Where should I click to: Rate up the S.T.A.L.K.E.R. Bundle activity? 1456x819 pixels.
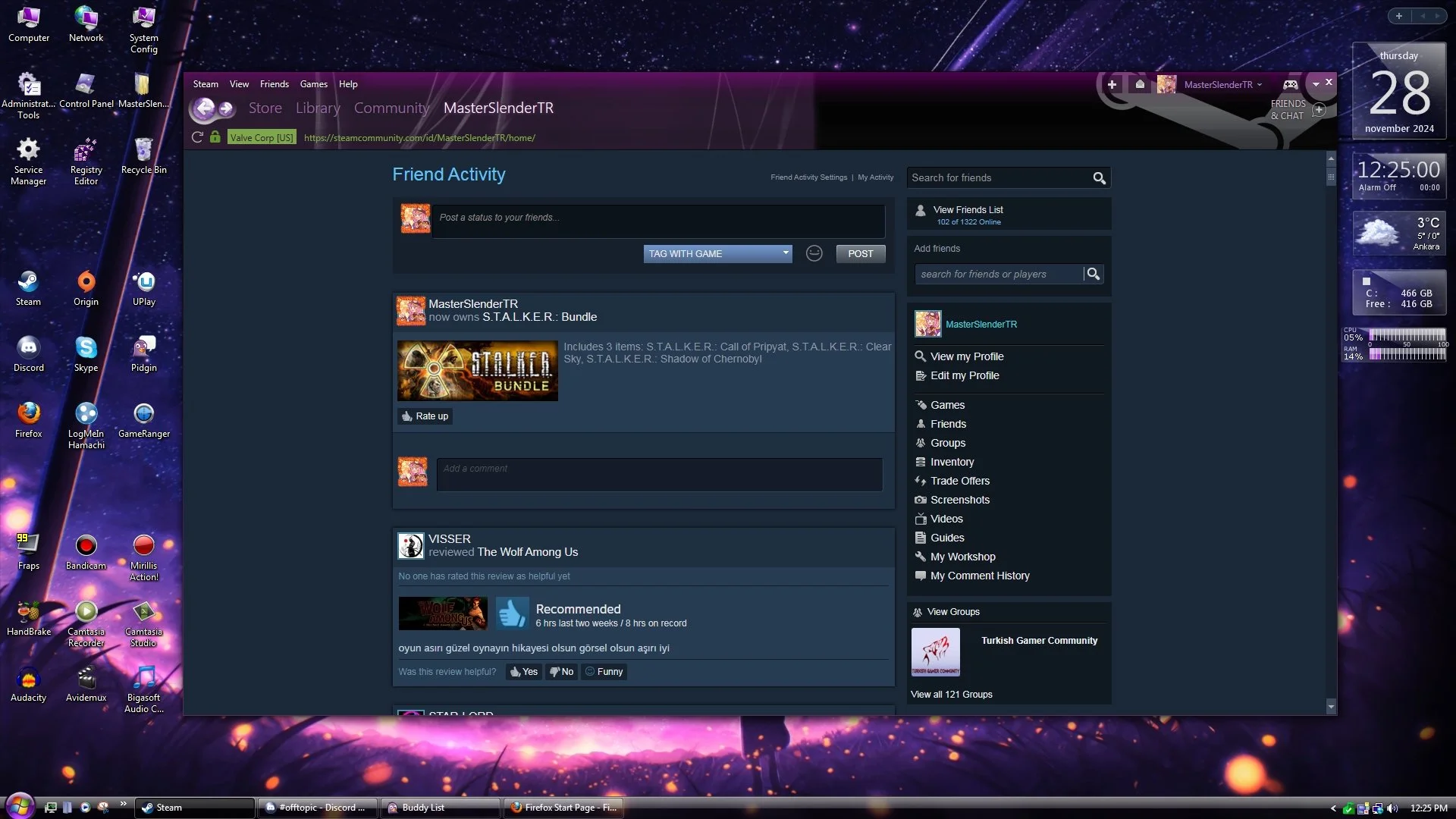425,416
